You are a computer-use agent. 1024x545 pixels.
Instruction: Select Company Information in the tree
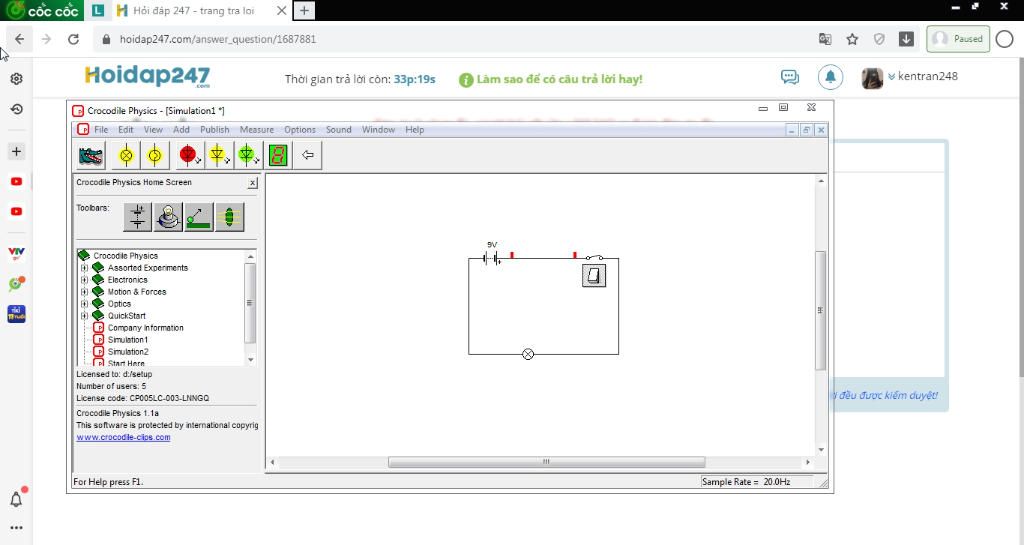[x=146, y=328]
